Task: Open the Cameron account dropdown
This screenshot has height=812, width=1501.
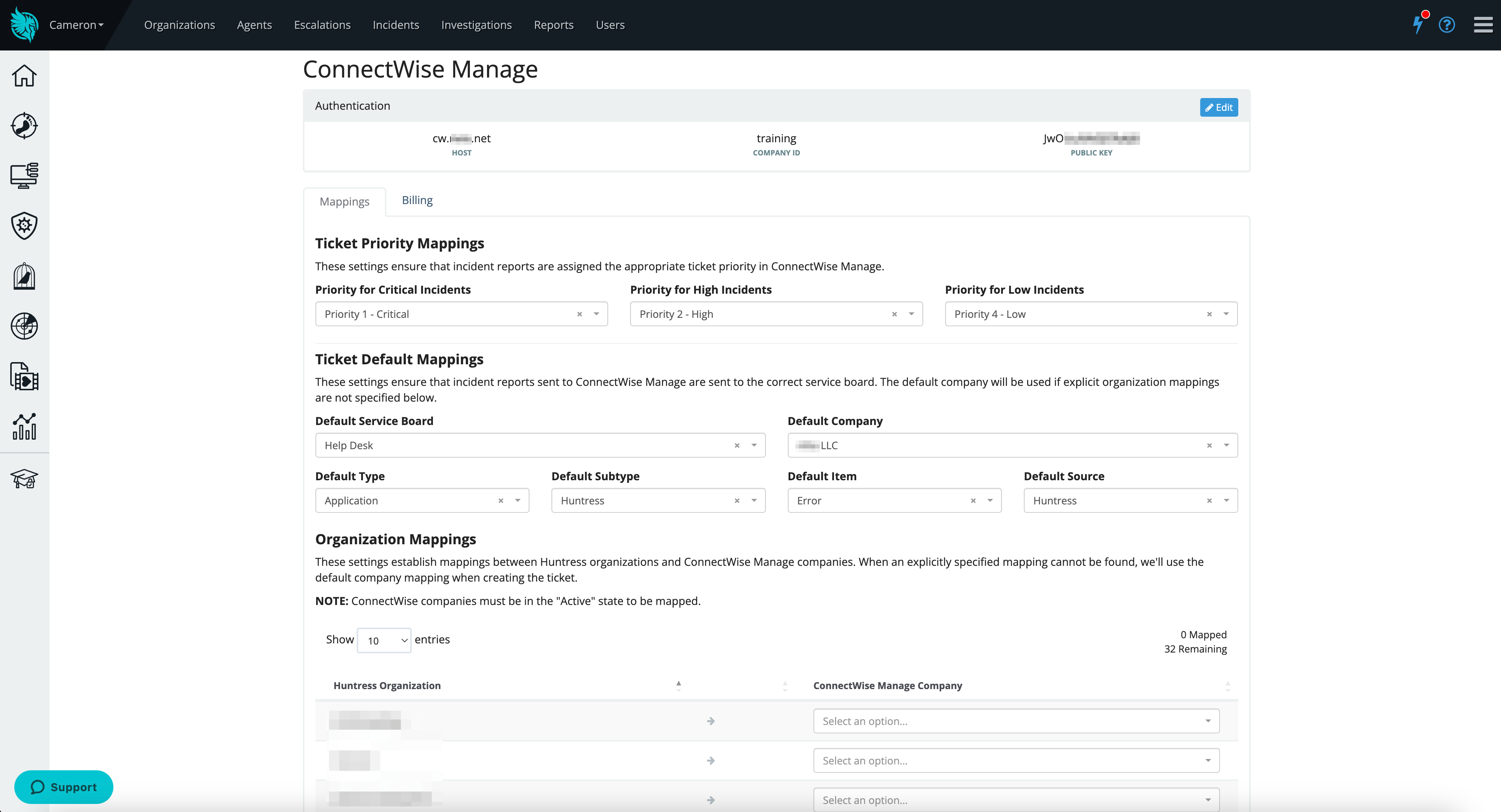Action: point(76,25)
